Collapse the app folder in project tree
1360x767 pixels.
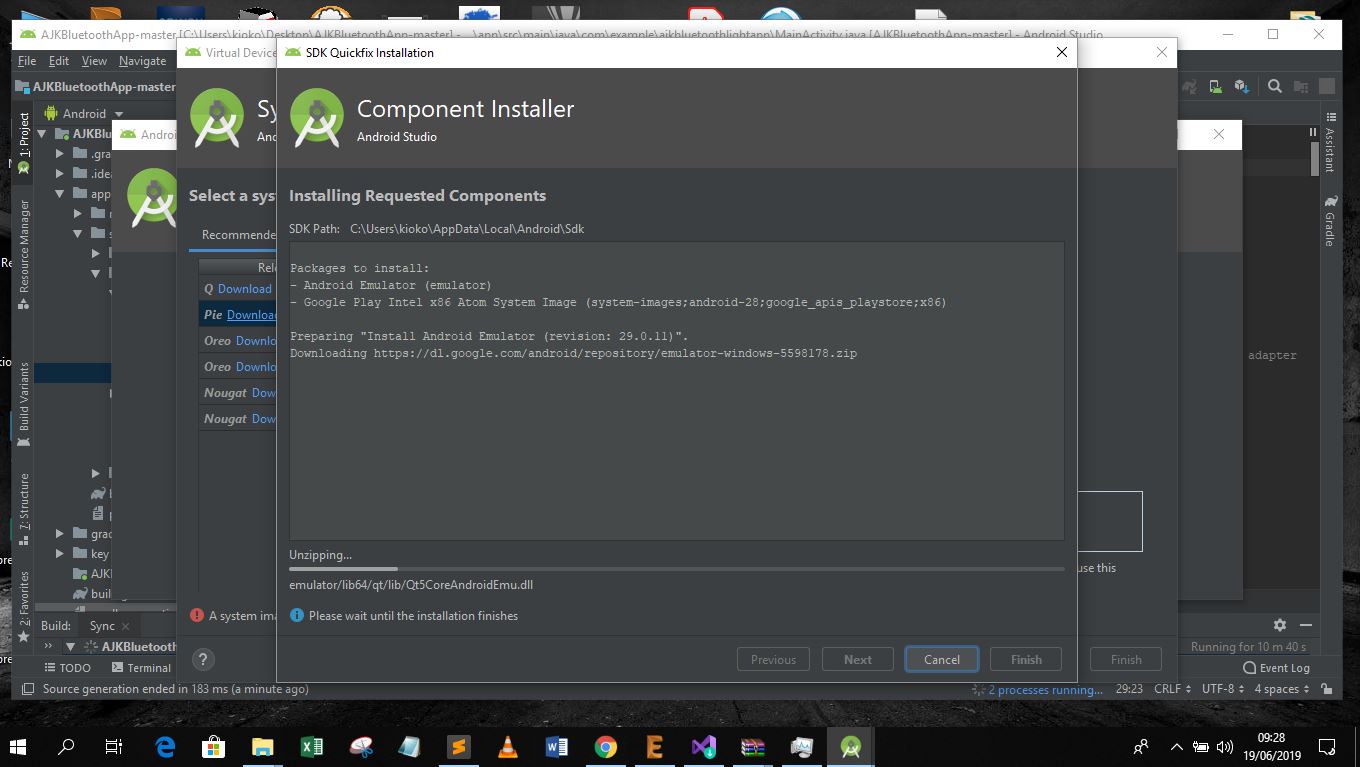pos(60,194)
